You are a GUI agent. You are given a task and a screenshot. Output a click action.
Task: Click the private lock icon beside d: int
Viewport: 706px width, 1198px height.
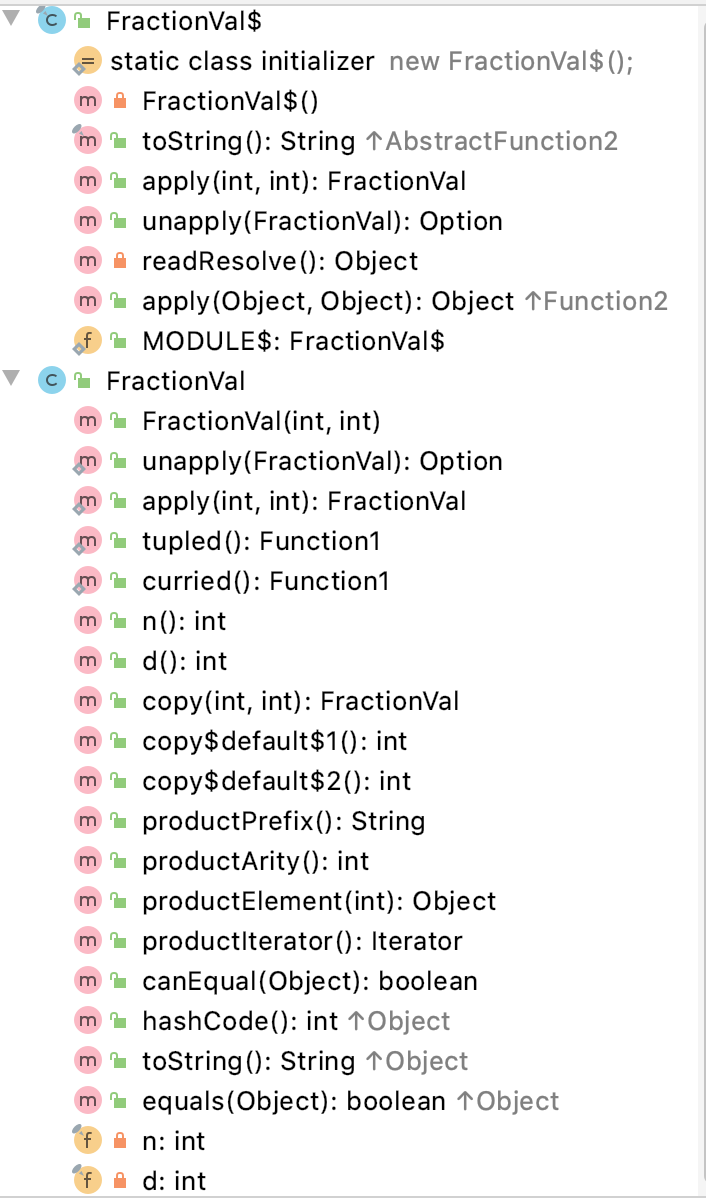pyautogui.click(x=119, y=1181)
